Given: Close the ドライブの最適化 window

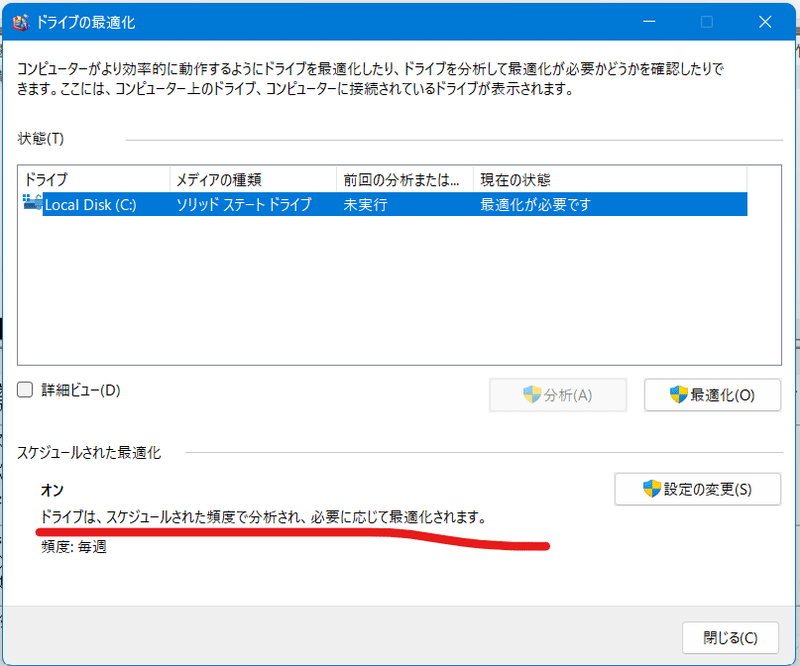Looking at the screenshot, I should click(x=765, y=22).
